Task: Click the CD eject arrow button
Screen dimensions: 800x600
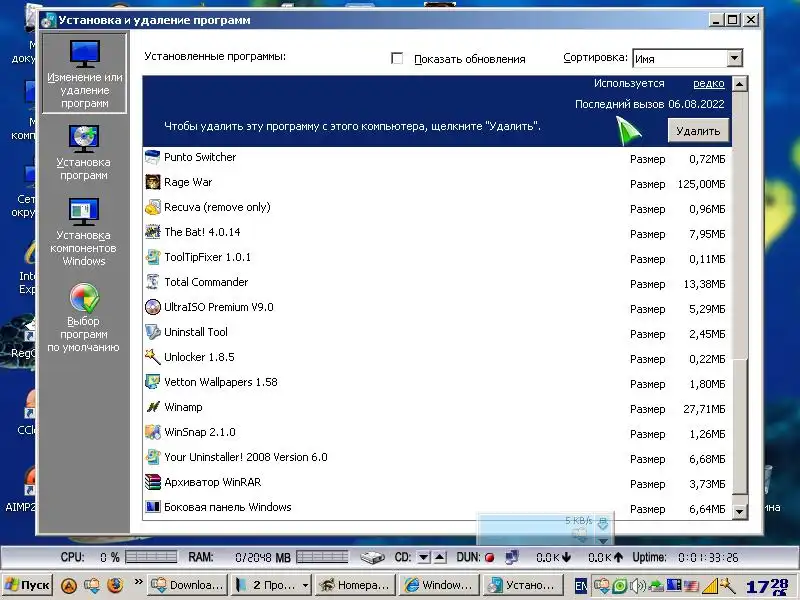Action: click(x=440, y=557)
